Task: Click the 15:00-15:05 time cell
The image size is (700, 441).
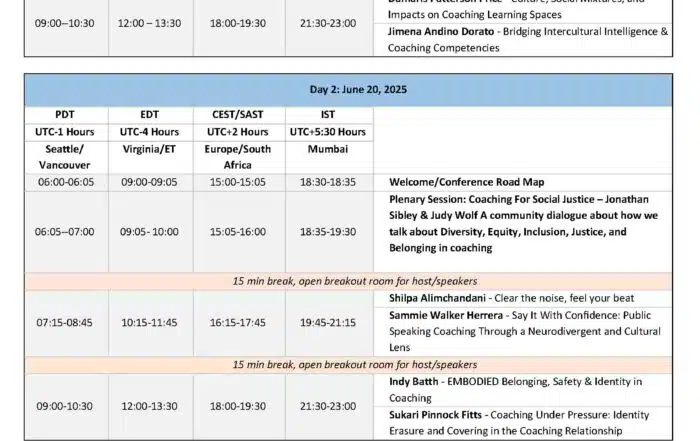Action: [239, 183]
